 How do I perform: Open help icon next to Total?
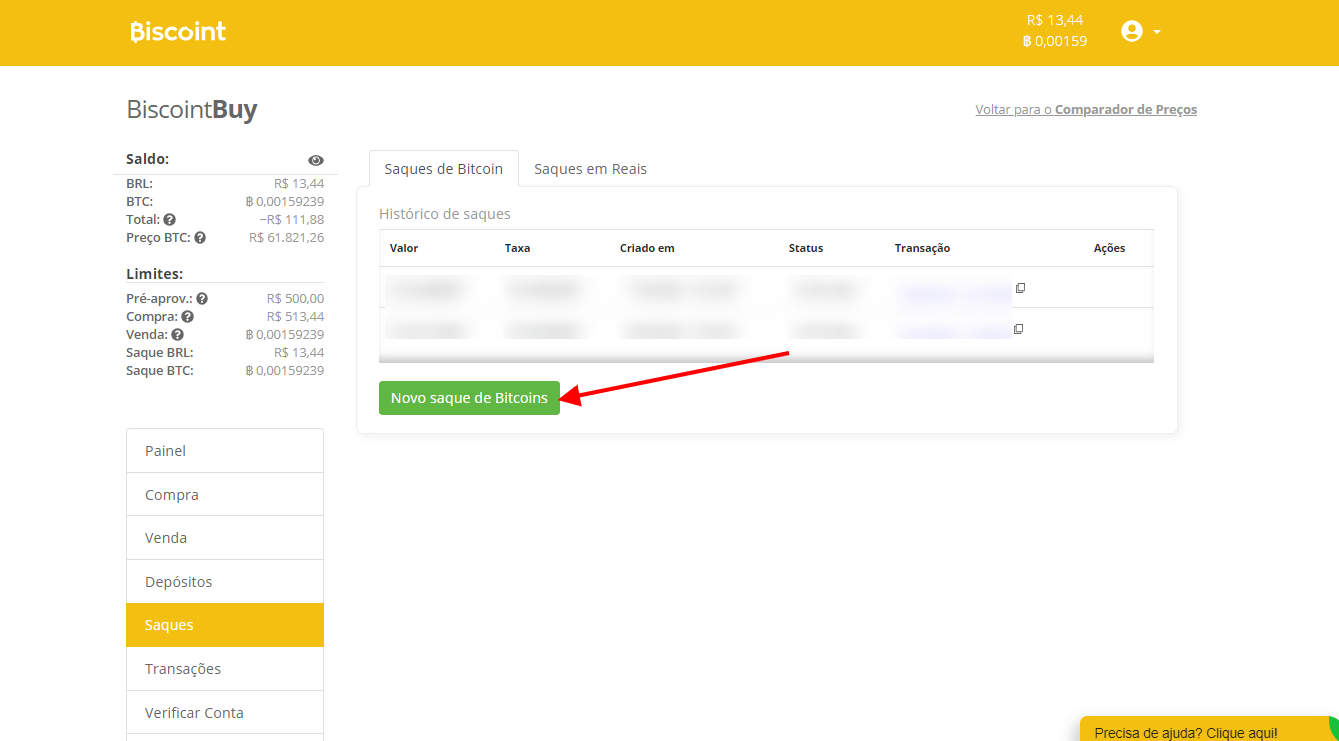click(170, 220)
